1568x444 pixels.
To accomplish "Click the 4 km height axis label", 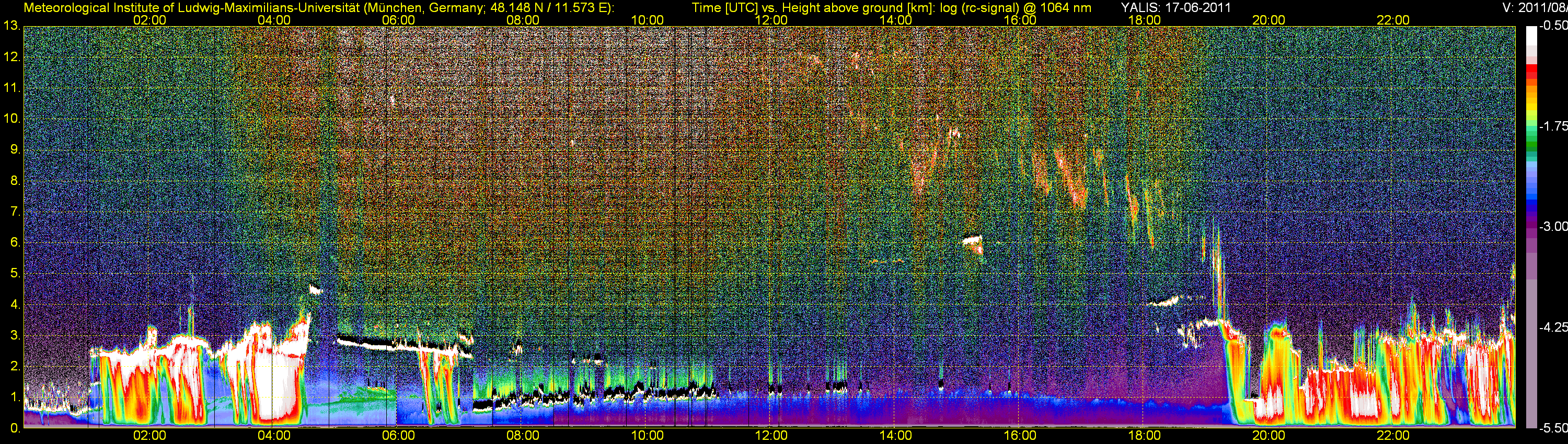I will pos(15,305).
